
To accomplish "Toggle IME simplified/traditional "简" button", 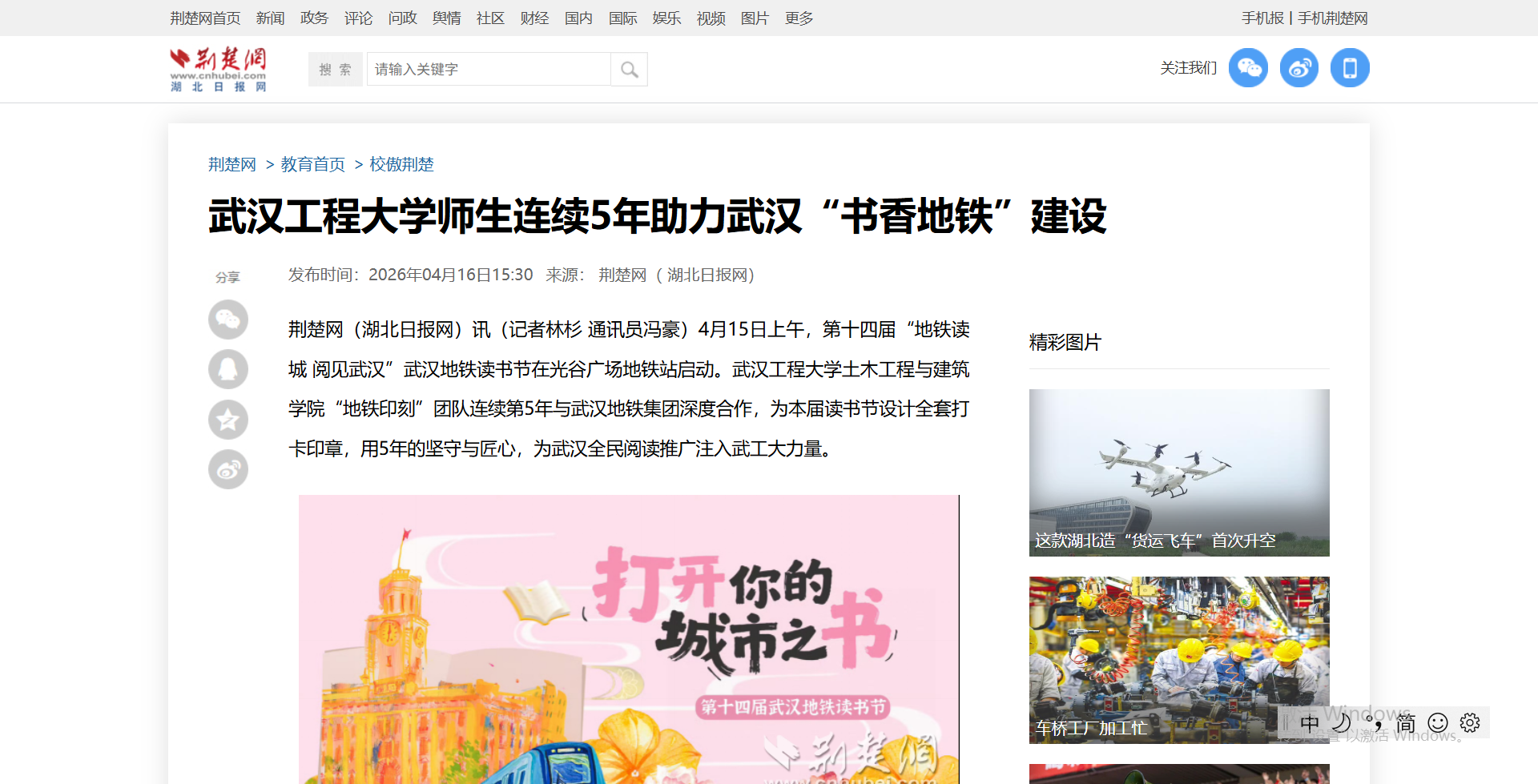I will point(1406,723).
